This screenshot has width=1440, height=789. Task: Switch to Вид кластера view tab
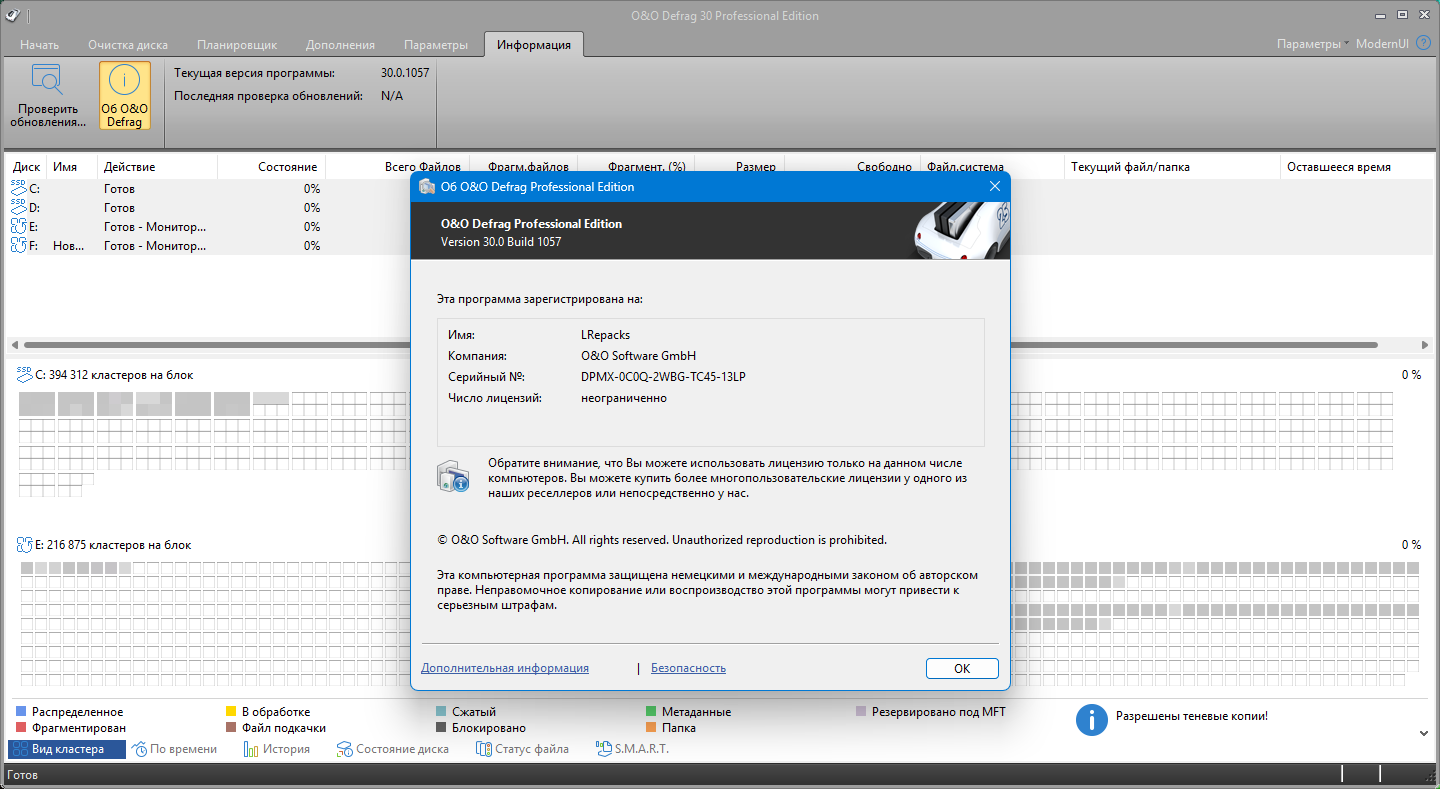67,749
